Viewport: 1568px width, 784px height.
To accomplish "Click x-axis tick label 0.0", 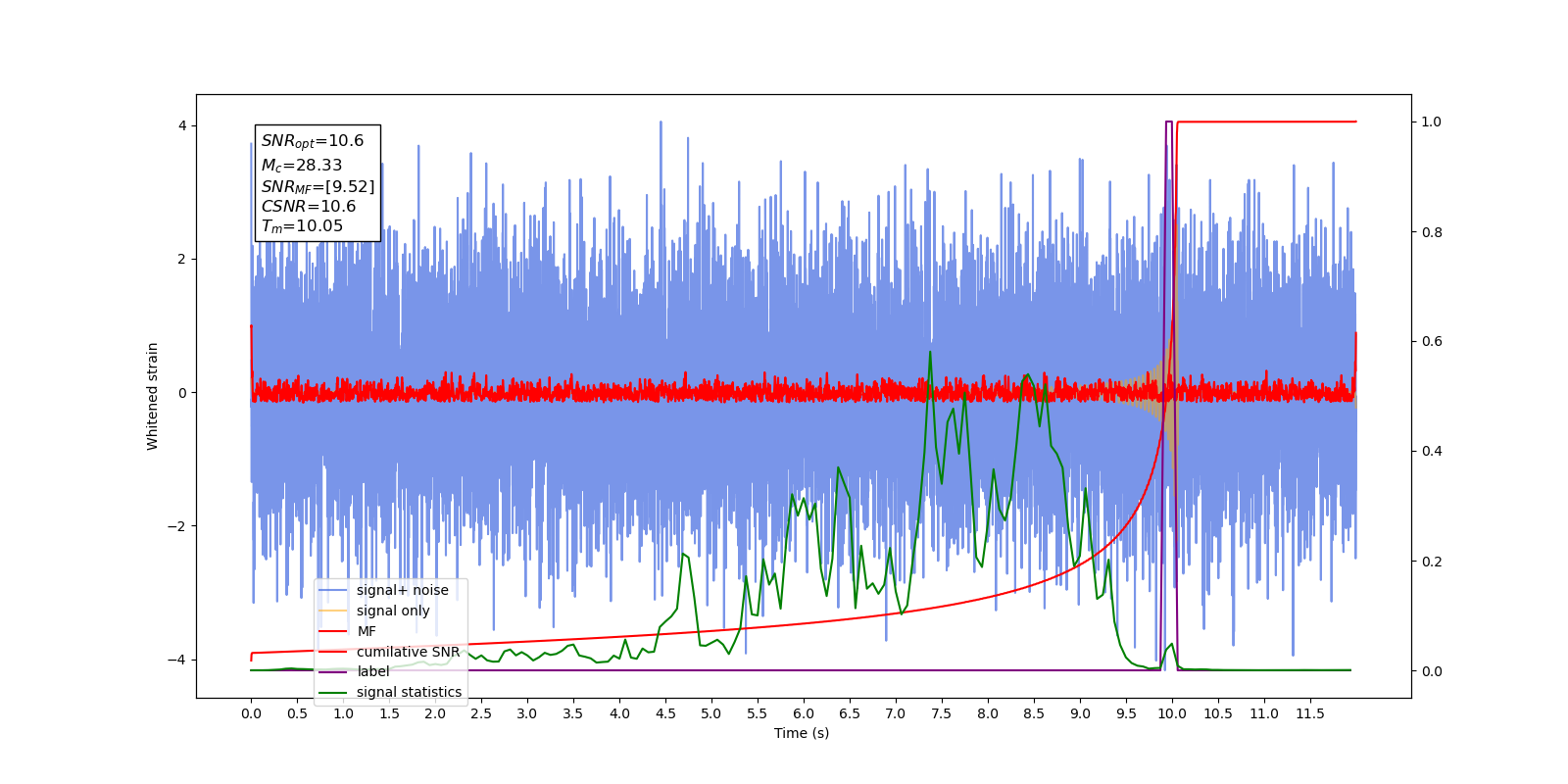I will 251,713.
